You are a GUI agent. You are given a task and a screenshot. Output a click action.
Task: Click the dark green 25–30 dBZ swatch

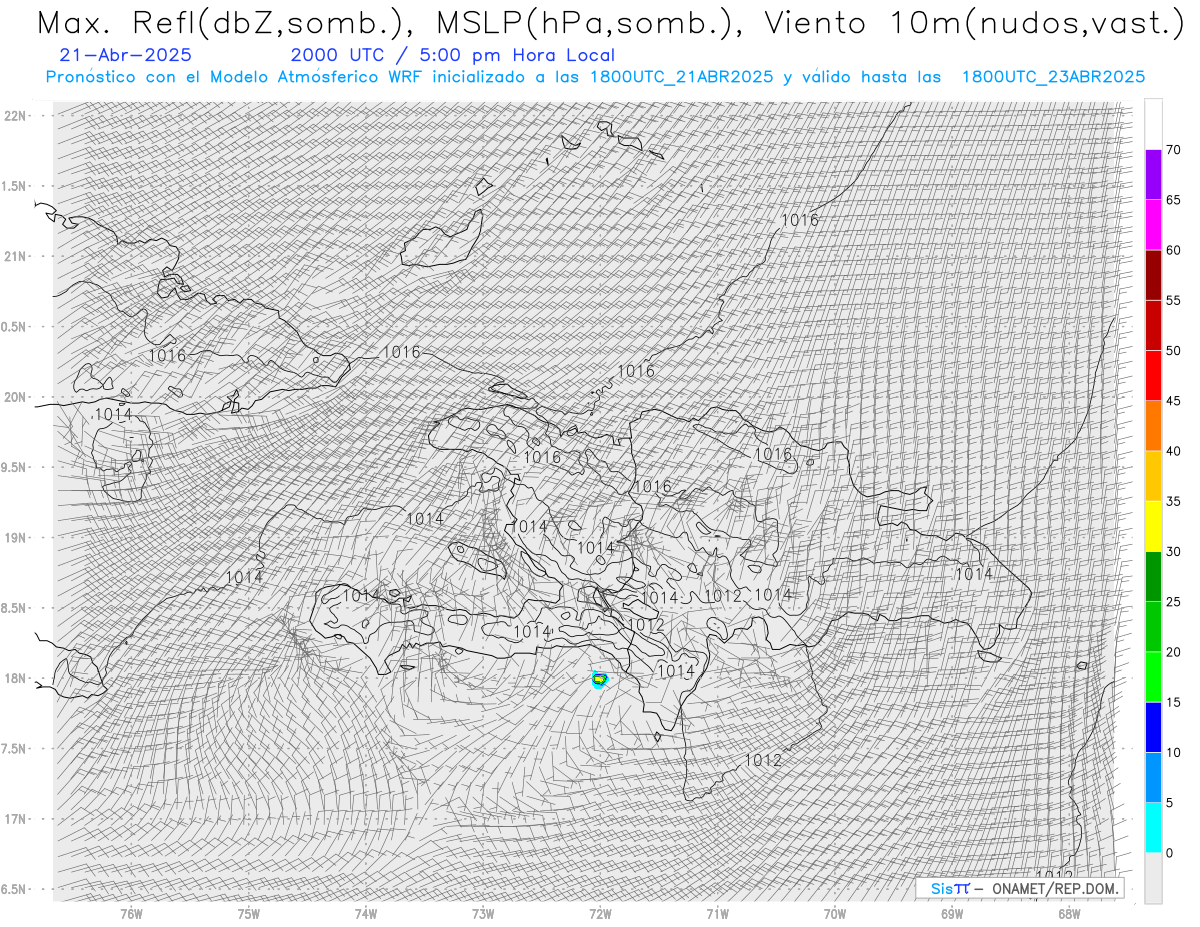tap(1153, 576)
